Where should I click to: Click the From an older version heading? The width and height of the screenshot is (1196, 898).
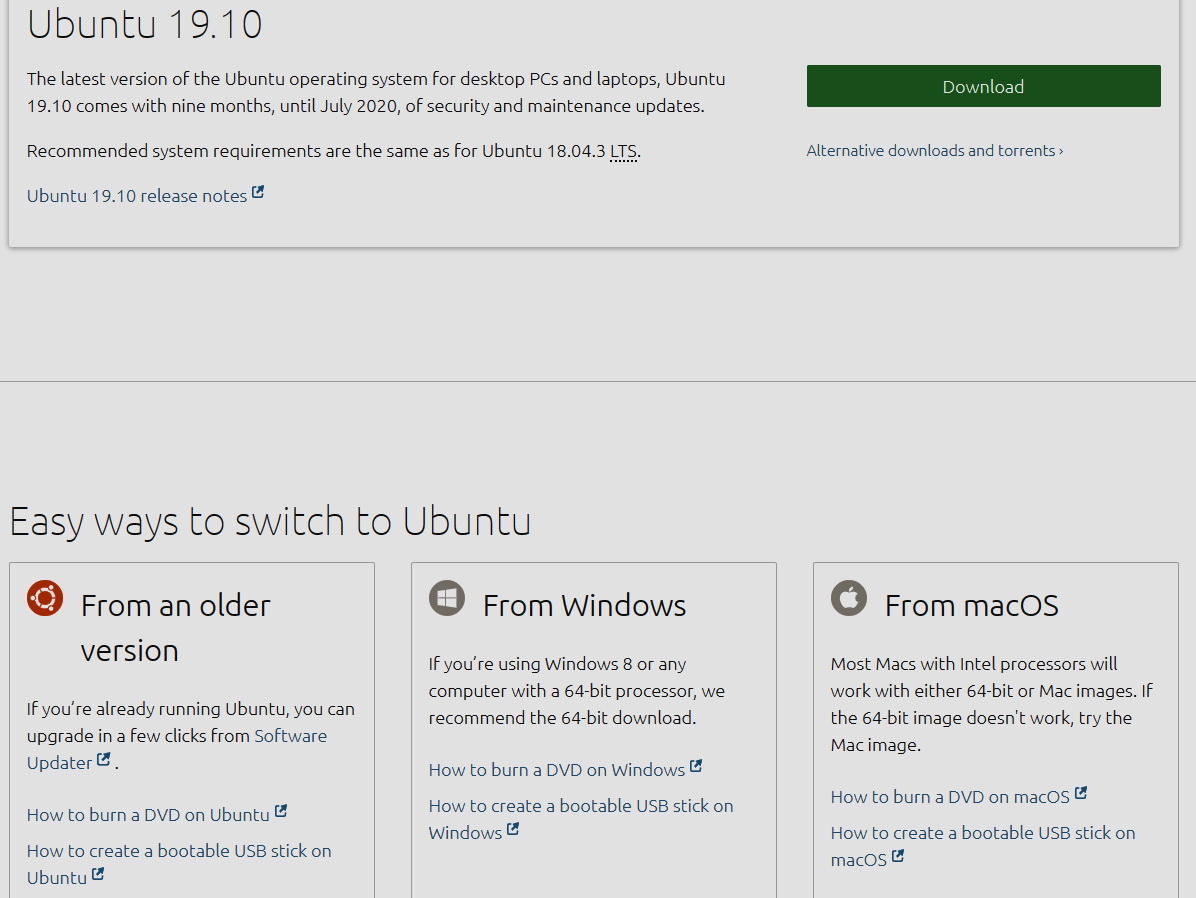(175, 628)
